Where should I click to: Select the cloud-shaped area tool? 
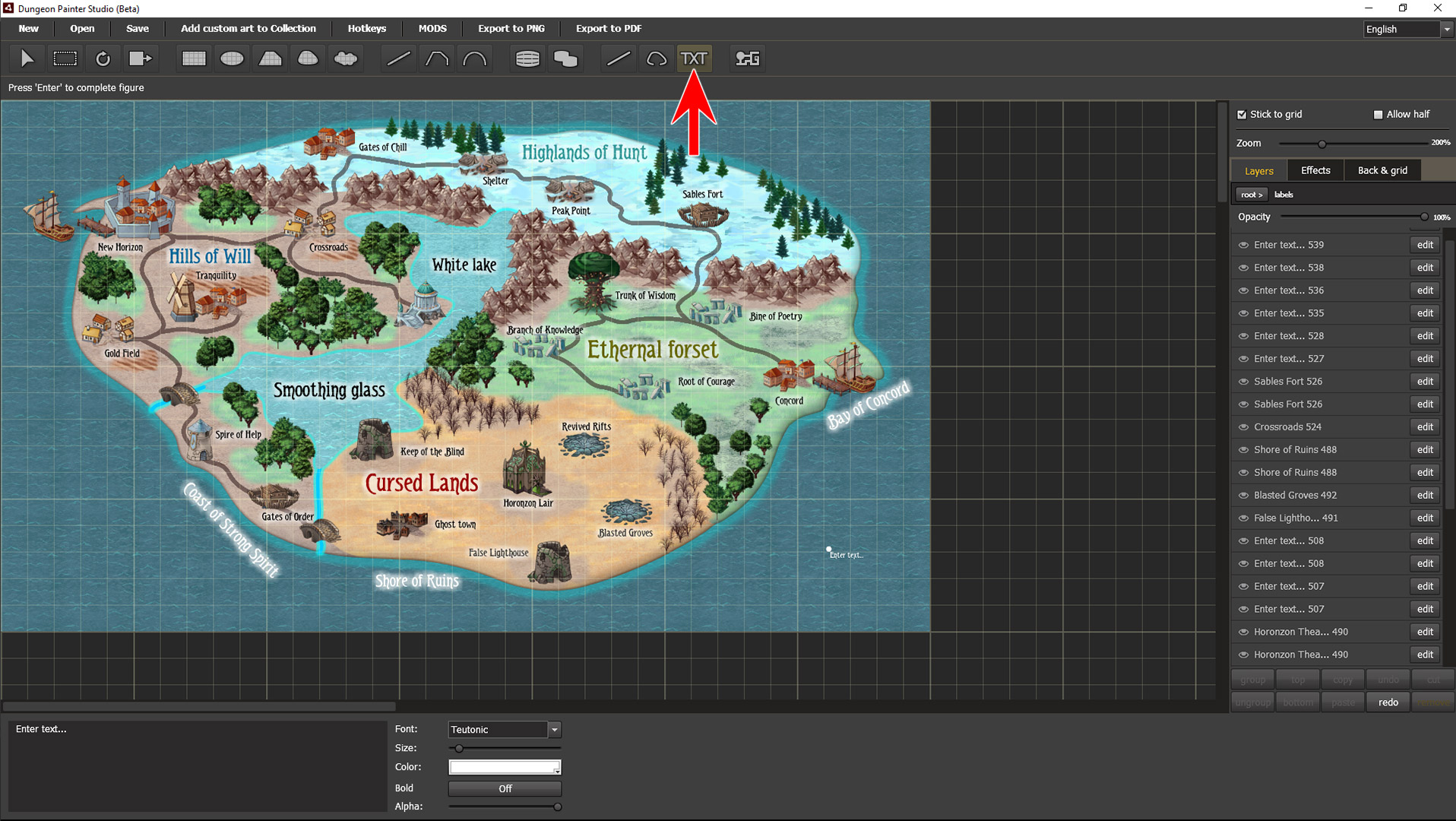click(346, 59)
